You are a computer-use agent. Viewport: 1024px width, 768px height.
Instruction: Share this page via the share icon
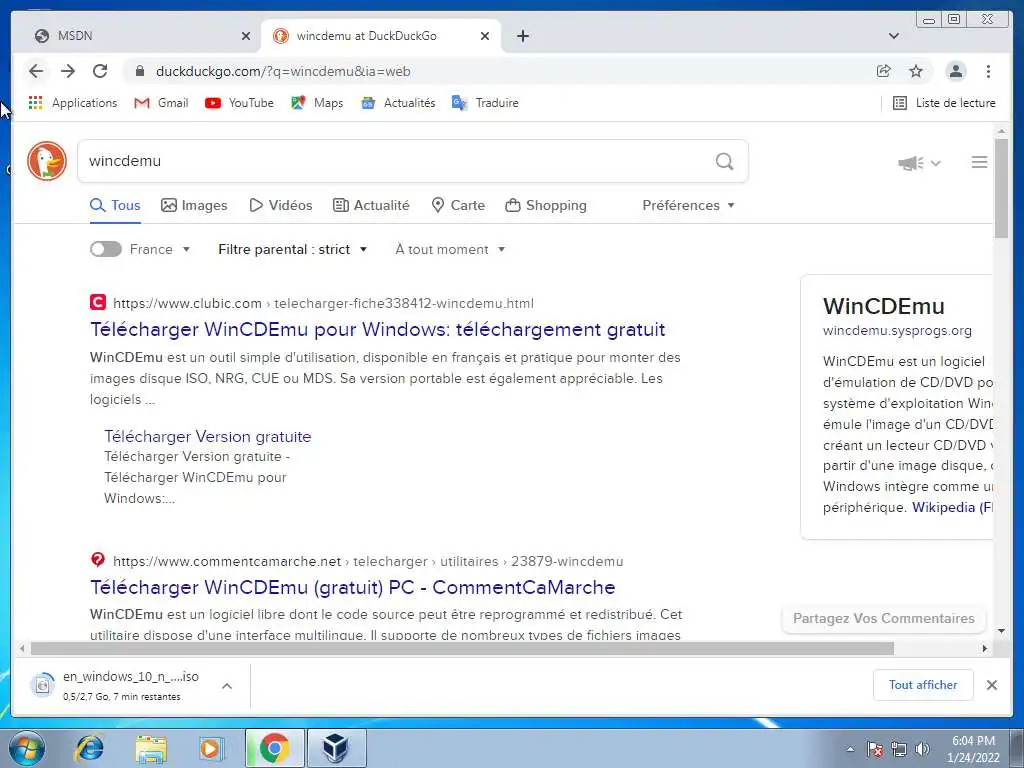pyautogui.click(x=884, y=71)
